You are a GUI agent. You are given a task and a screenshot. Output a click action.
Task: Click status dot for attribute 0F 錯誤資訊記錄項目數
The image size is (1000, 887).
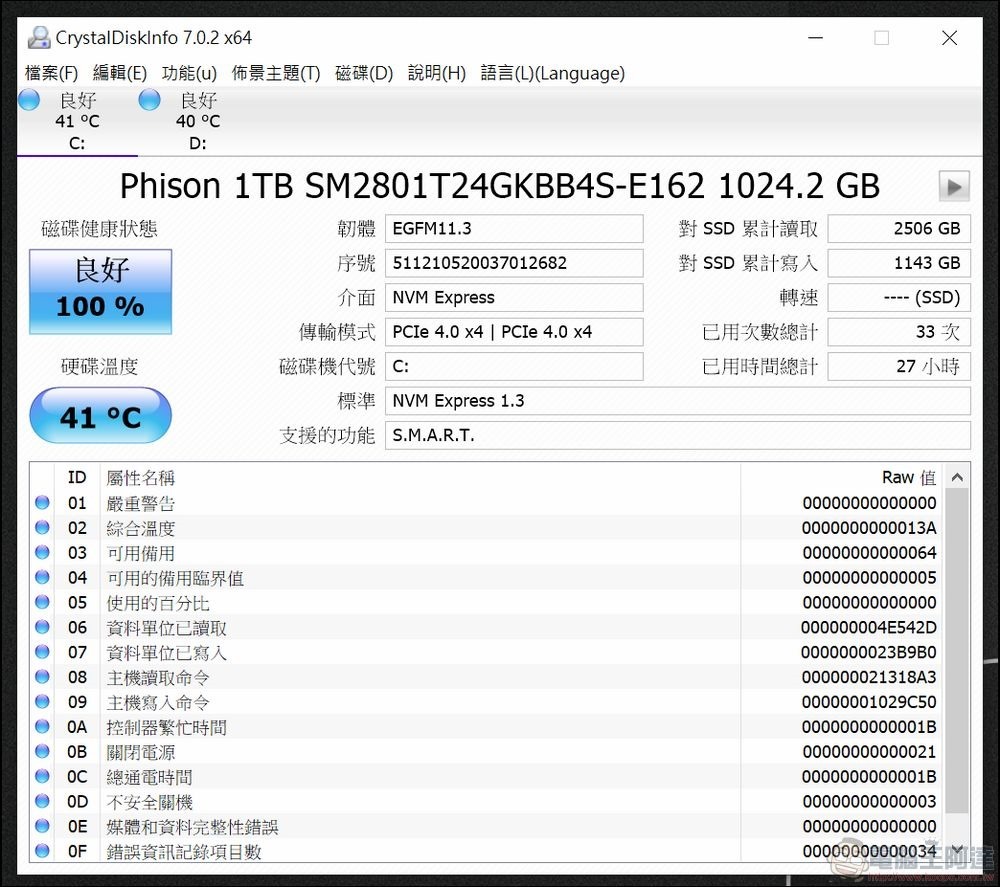[43, 851]
